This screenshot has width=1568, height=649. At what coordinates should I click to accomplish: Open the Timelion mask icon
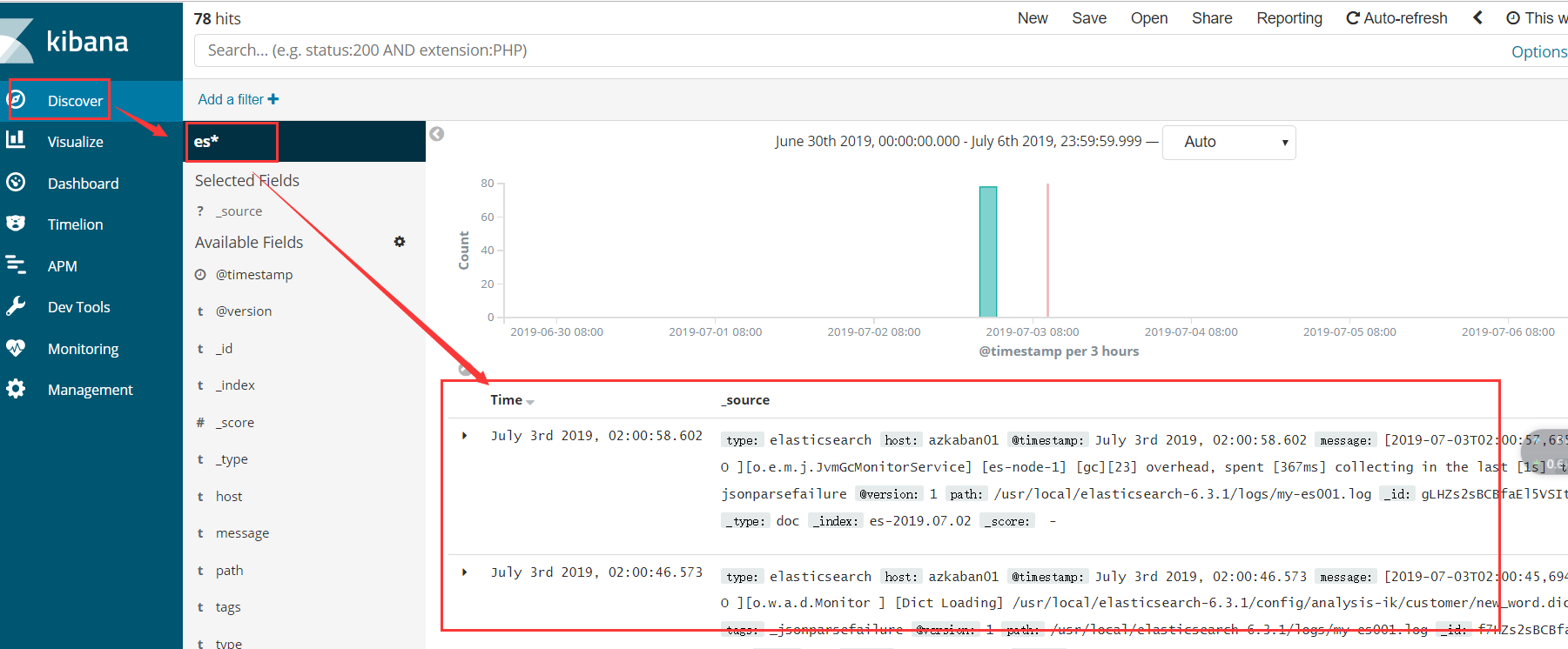16,224
